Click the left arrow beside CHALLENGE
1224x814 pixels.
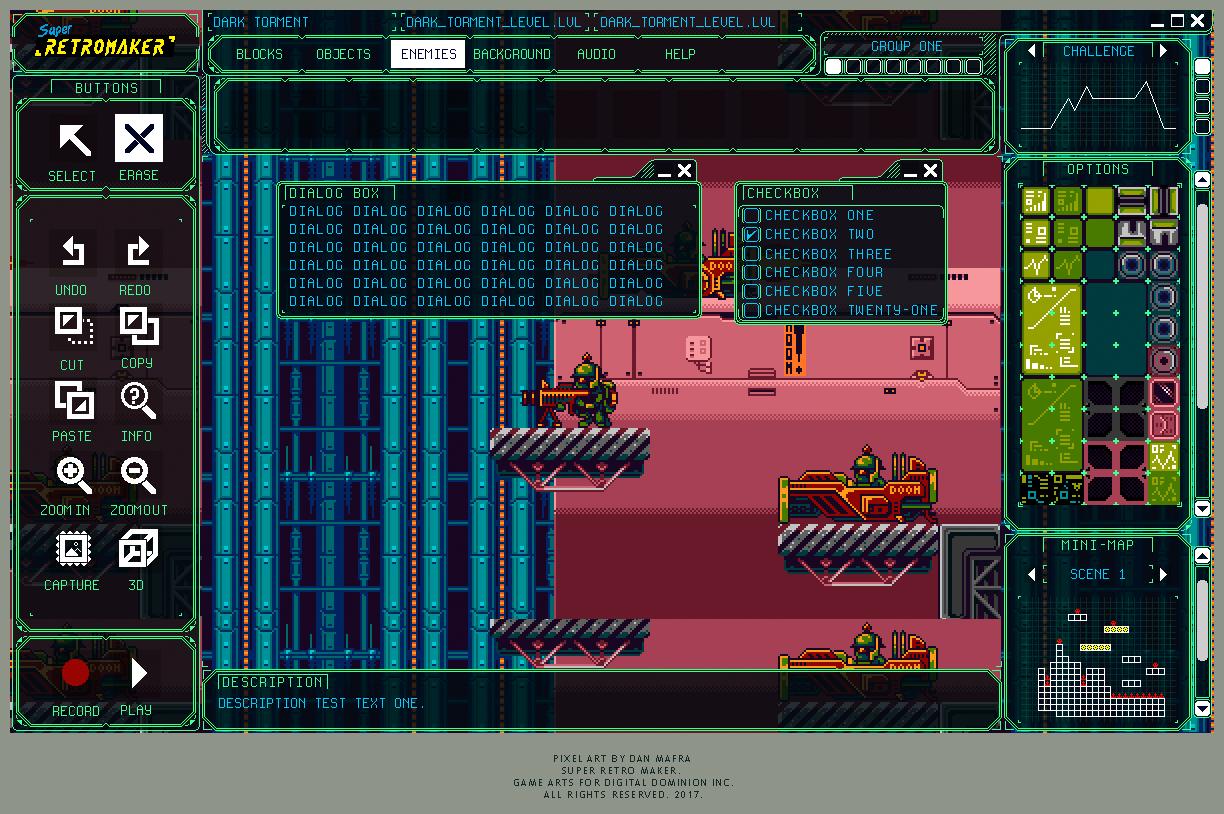point(1031,50)
